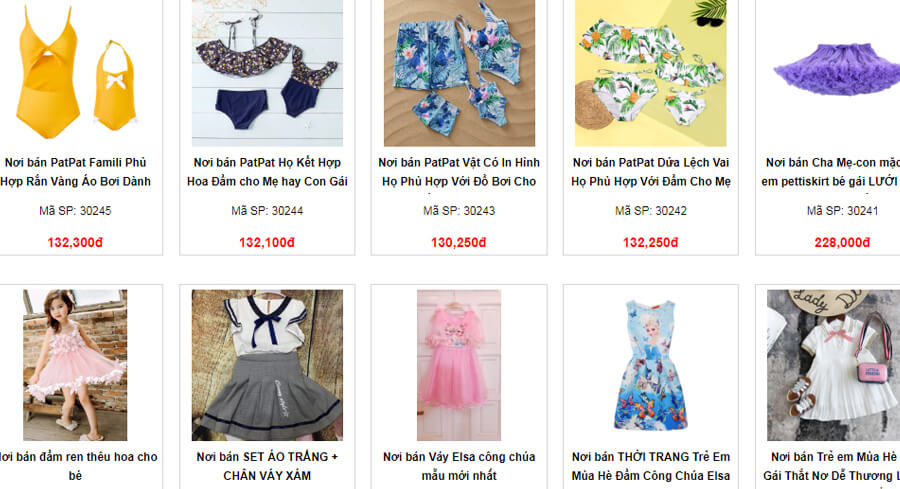Screen dimensions: 900x489
Task: Open the pink Elsa princess dress image
Action: click(x=459, y=365)
